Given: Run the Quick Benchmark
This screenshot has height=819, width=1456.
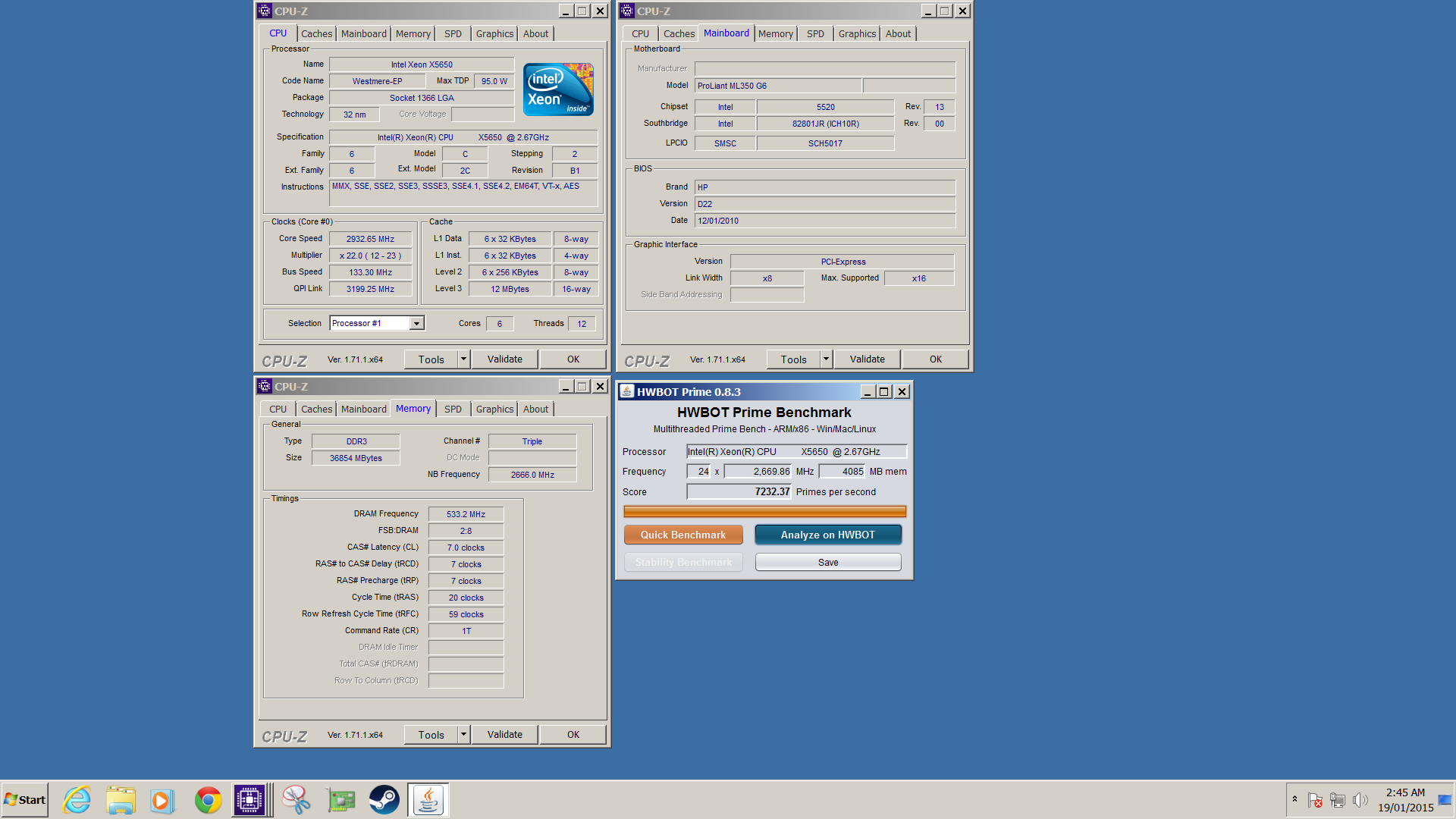Looking at the screenshot, I should [683, 535].
